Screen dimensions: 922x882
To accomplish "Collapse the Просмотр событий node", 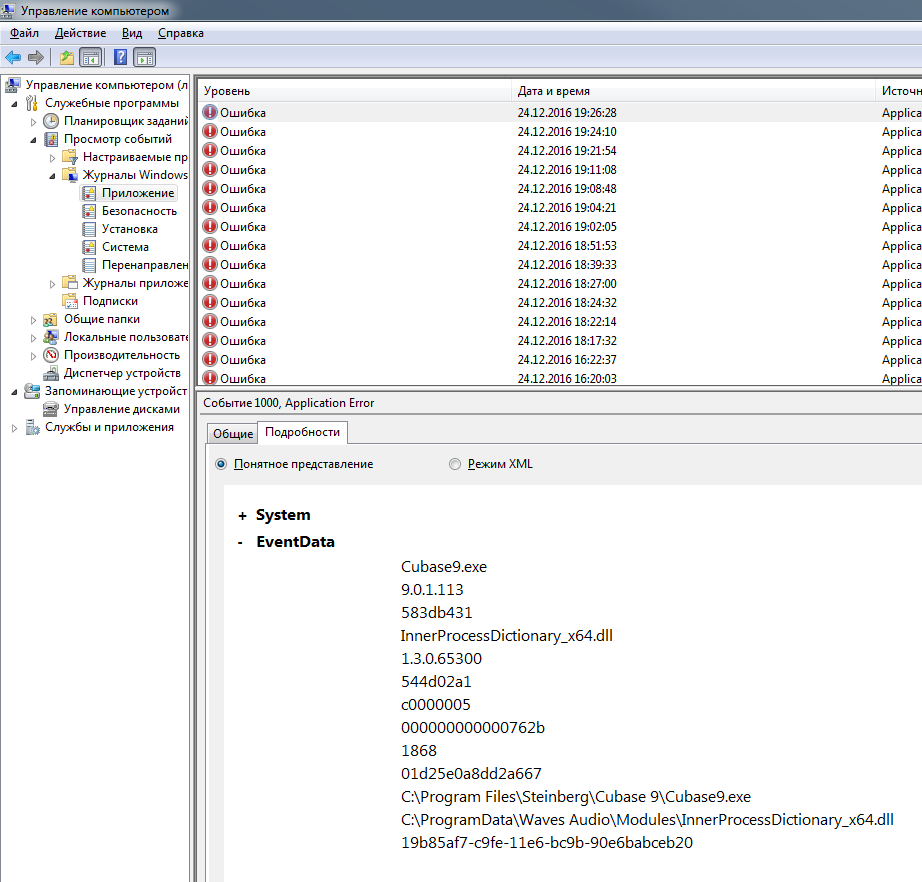I will tap(34, 140).
